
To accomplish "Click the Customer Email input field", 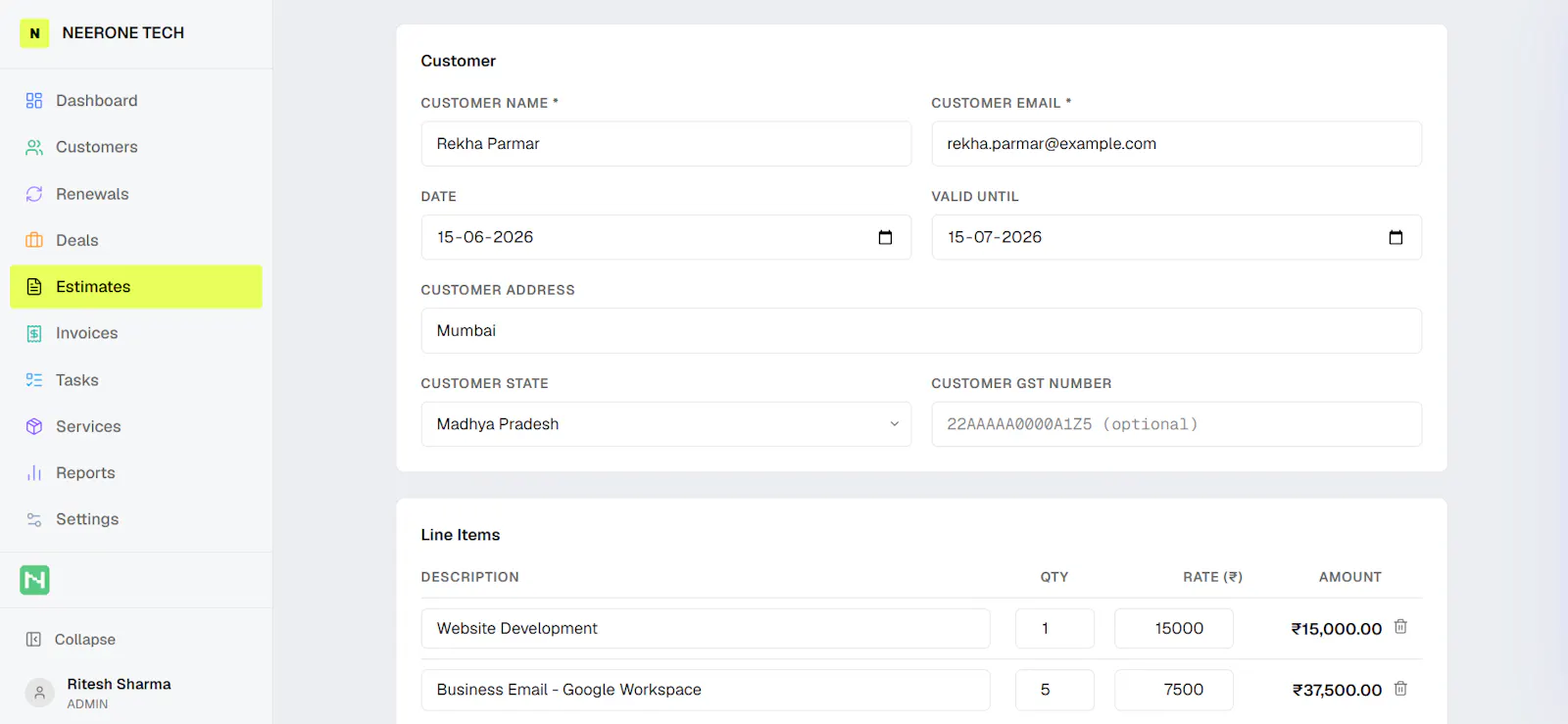I will point(1176,144).
